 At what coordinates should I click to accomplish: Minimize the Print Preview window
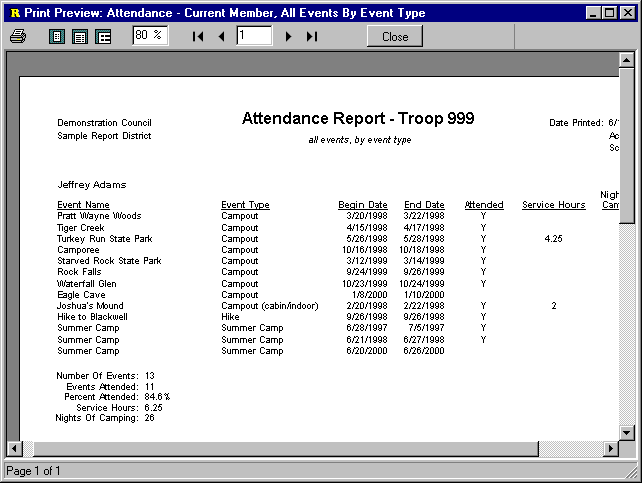coord(593,13)
